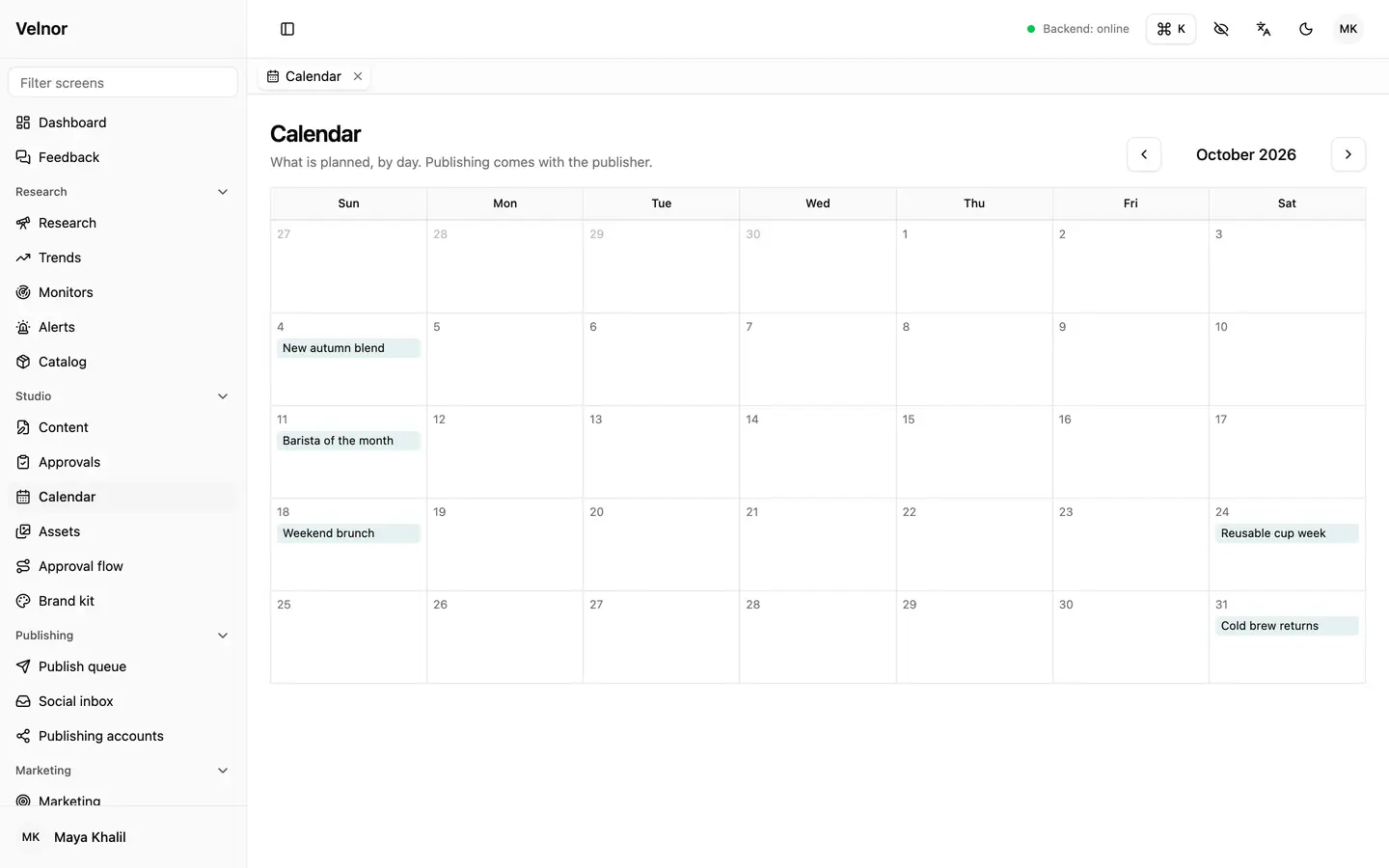Viewport: 1389px width, 868px height.
Task: Open Monitors icon in sidebar
Action: coord(23,292)
